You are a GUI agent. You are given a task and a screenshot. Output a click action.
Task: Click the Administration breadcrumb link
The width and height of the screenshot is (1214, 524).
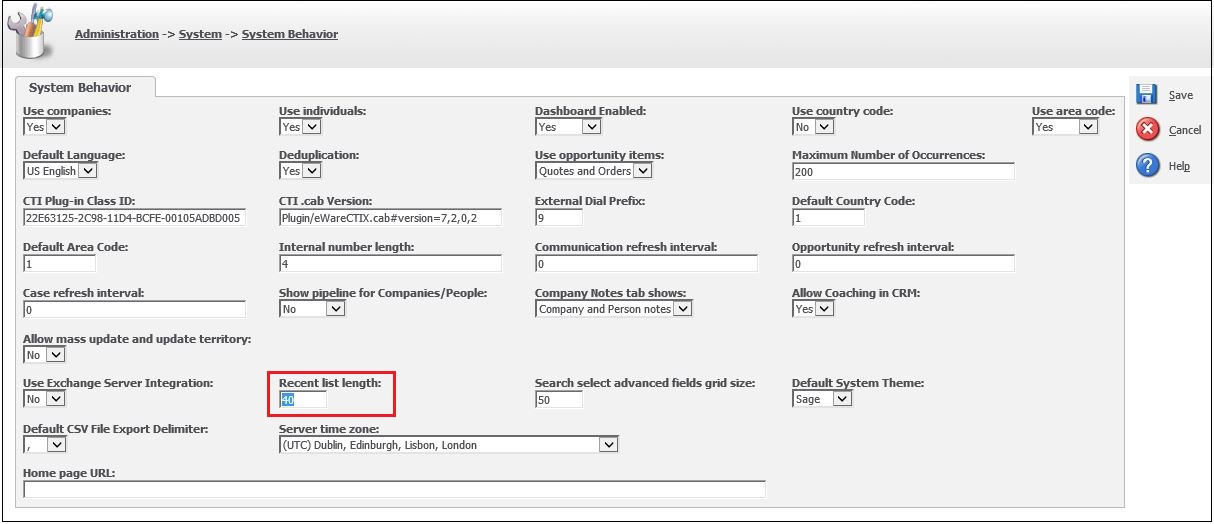click(x=117, y=34)
